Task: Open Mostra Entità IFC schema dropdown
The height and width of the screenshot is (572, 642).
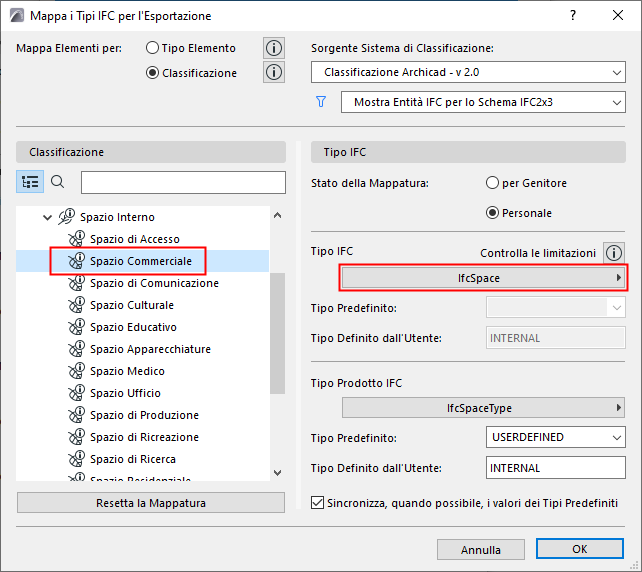Action: 482,102
